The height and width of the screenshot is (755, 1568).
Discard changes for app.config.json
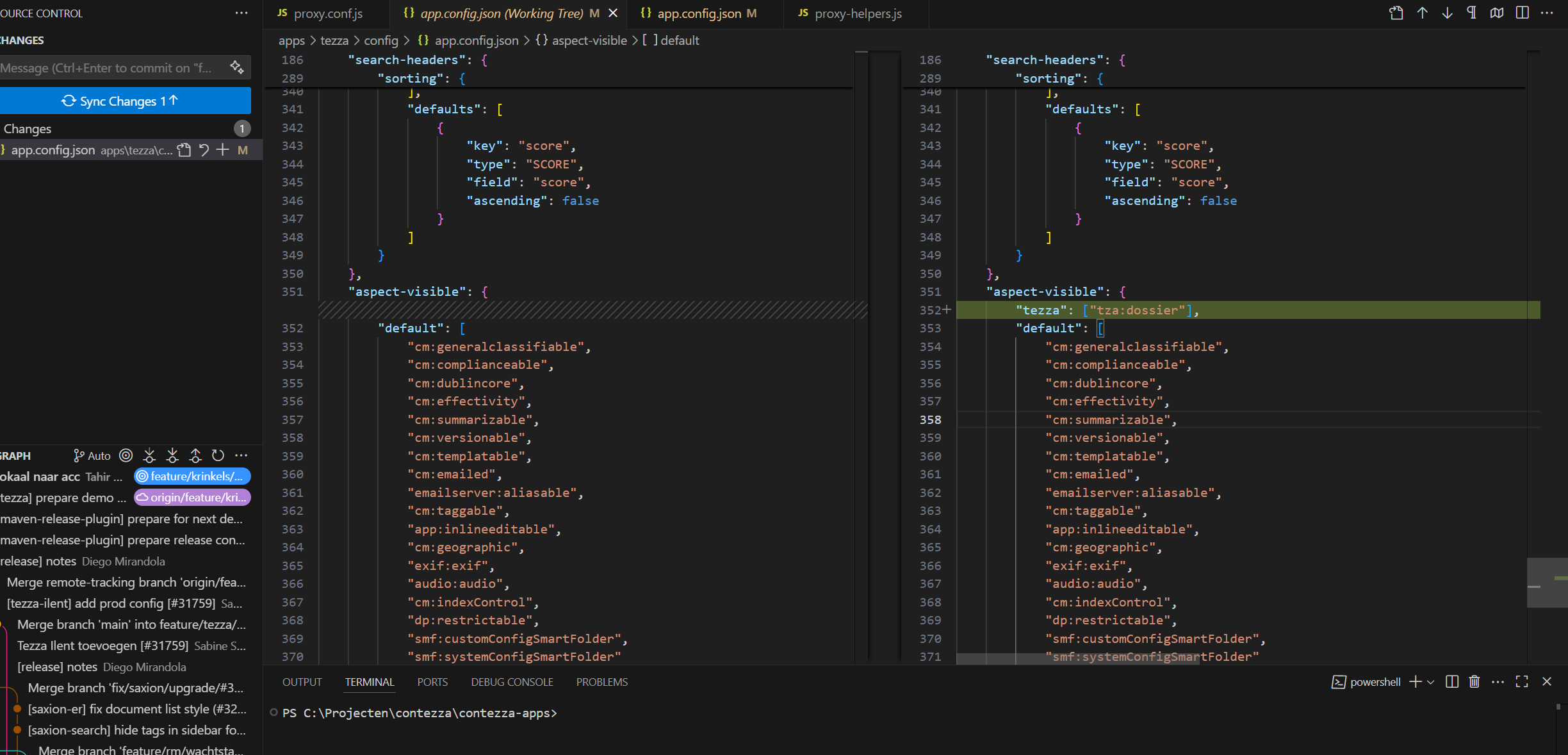204,150
